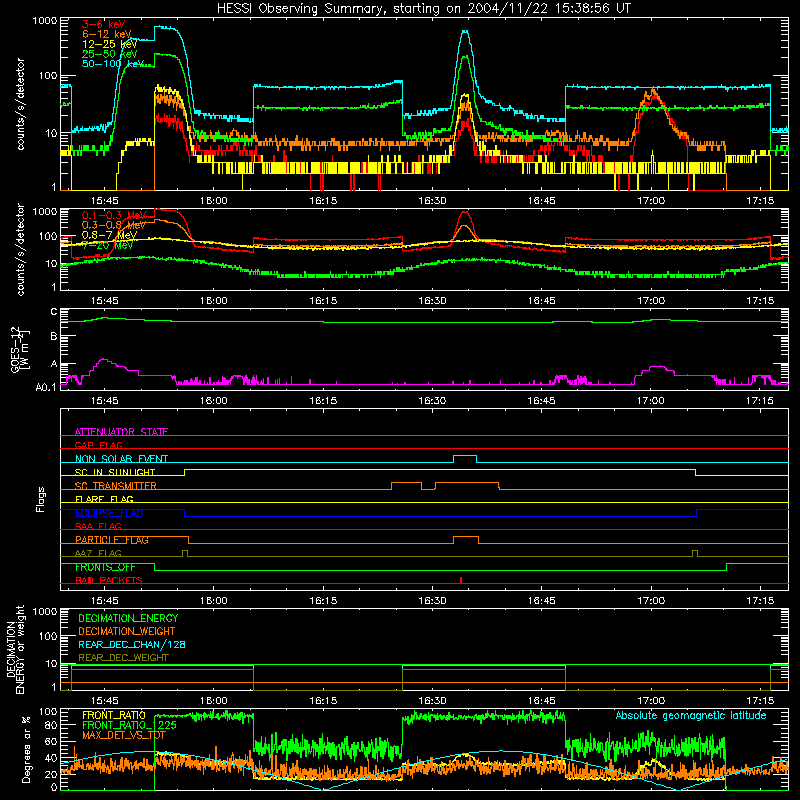Click the C level tick on GOES panel

click(54, 312)
